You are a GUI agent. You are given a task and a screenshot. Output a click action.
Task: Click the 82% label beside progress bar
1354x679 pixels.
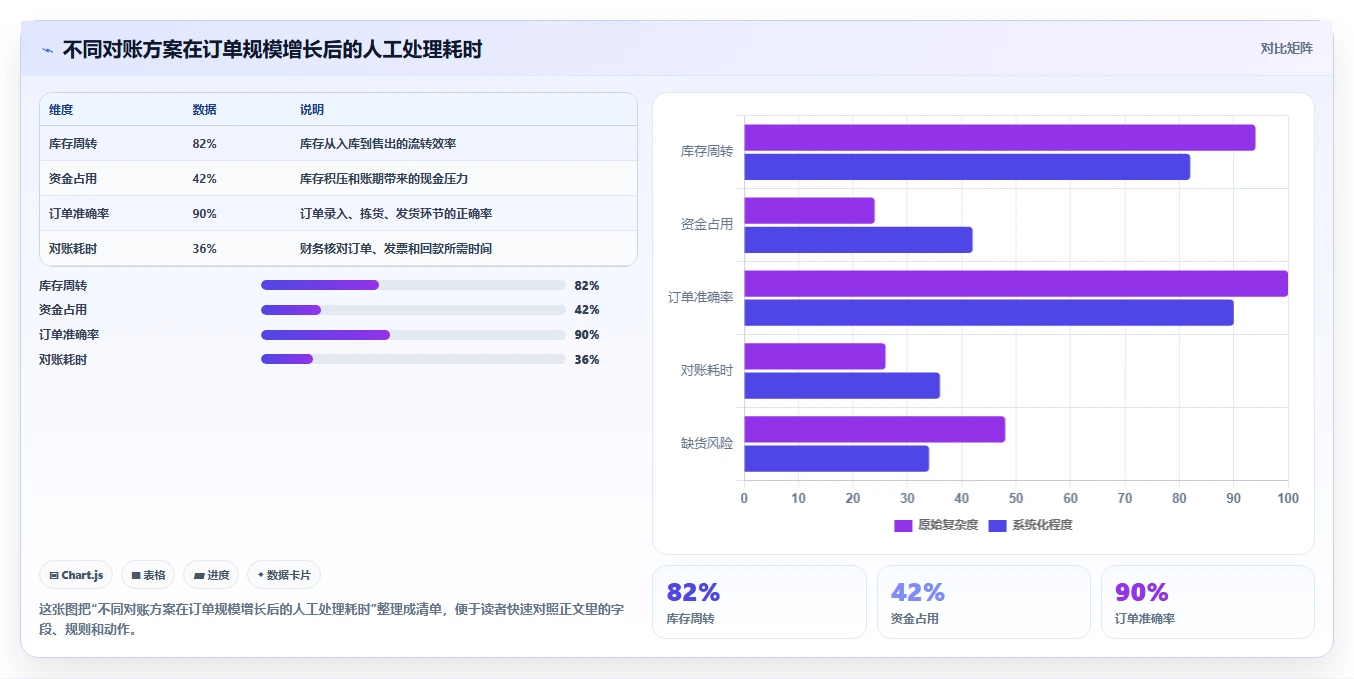pyautogui.click(x=587, y=285)
